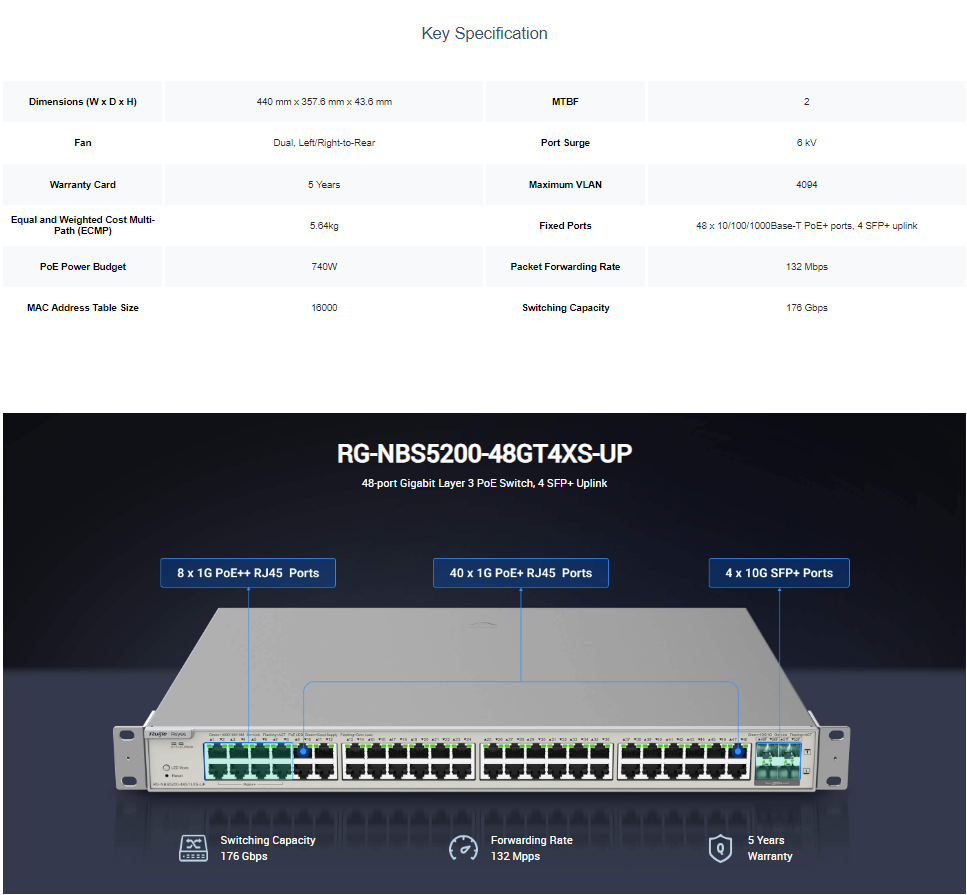Image resolution: width=967 pixels, height=895 pixels.
Task: Click the 'Port Surge' label
Action: point(566,142)
